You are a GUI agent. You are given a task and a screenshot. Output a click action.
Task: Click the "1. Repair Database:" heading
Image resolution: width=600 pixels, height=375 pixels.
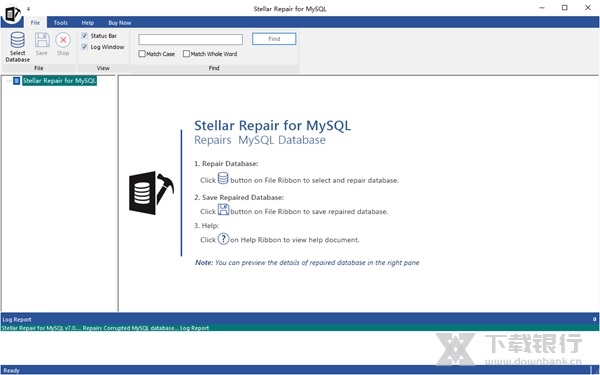[x=226, y=163]
